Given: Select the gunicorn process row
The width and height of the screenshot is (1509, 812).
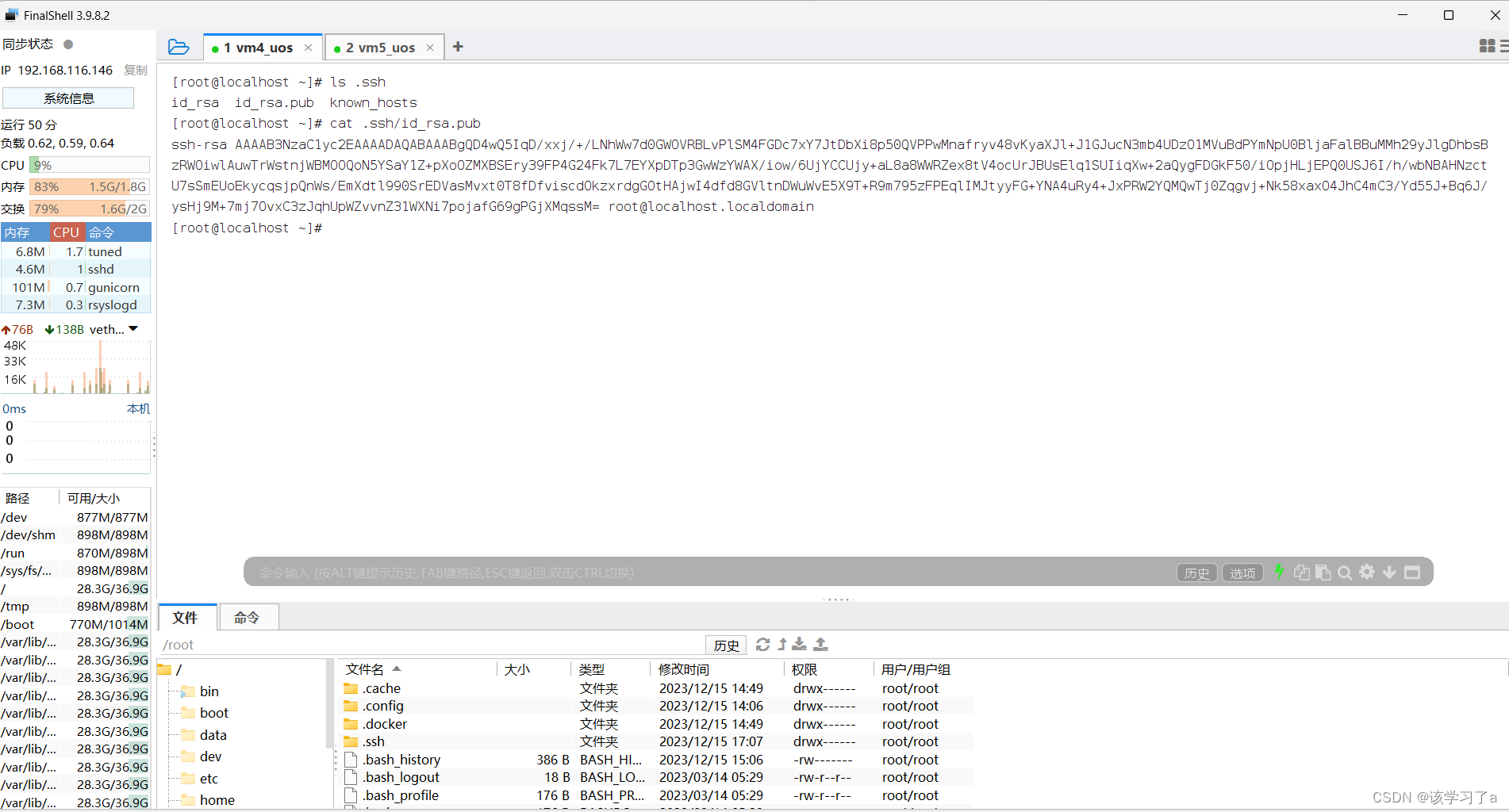Looking at the screenshot, I should coord(76,287).
